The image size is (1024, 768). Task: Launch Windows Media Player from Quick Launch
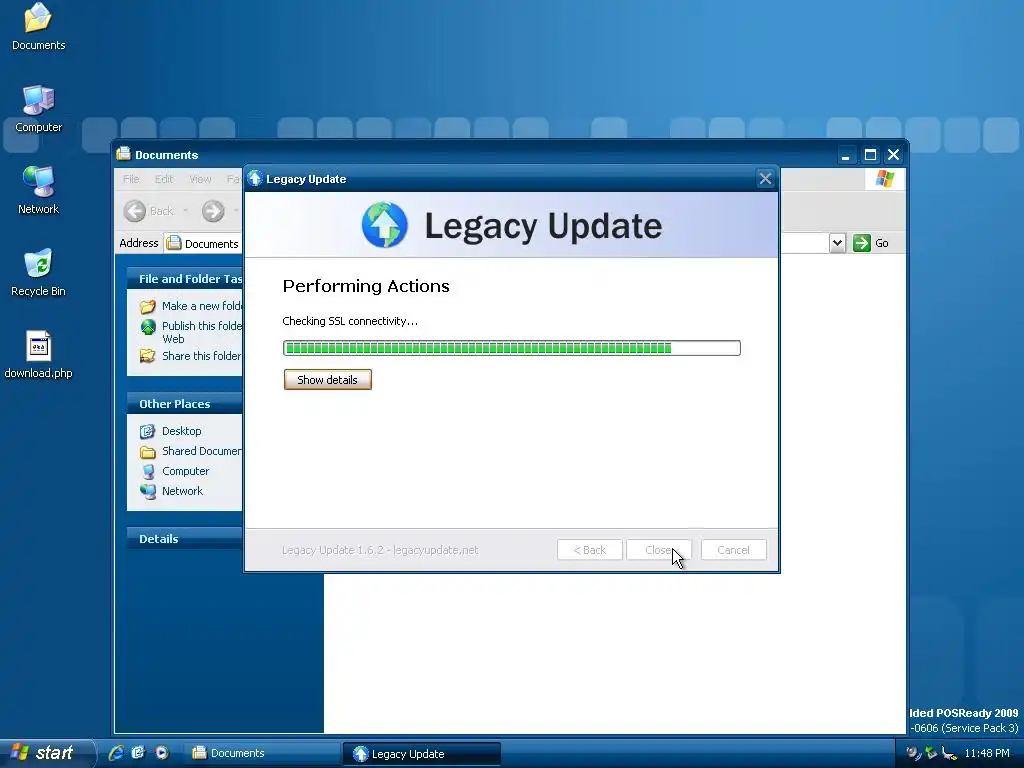(161, 753)
